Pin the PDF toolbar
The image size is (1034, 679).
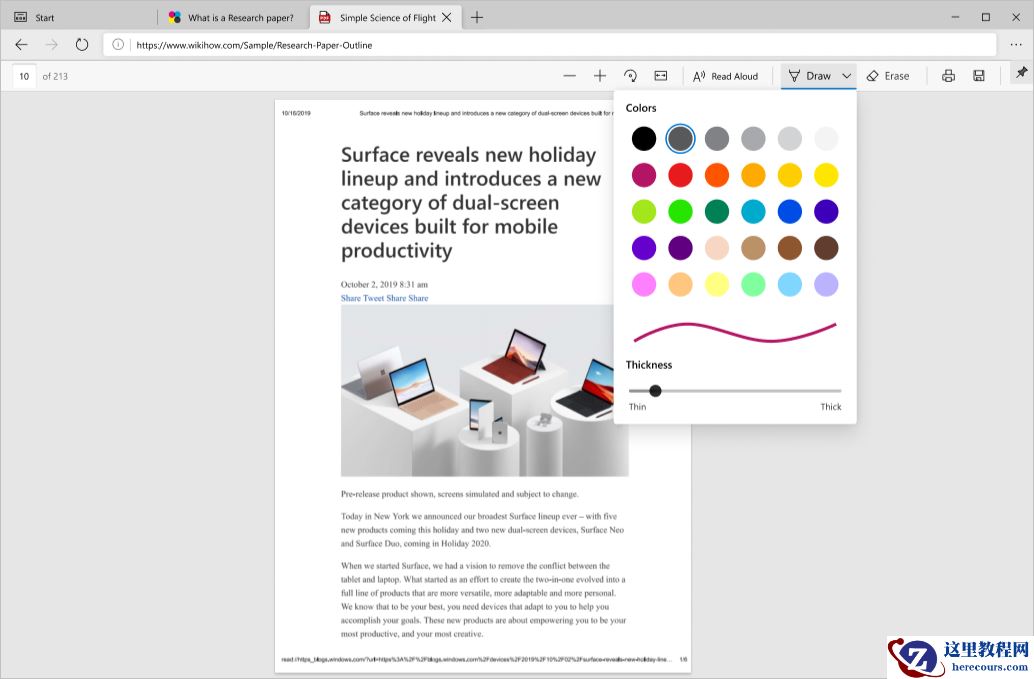[1021, 73]
